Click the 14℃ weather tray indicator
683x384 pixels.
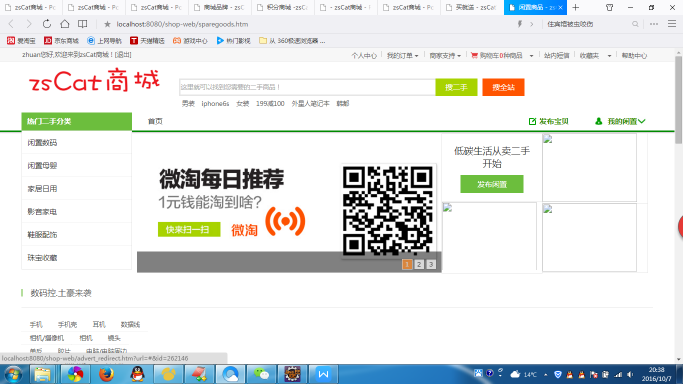(524, 374)
